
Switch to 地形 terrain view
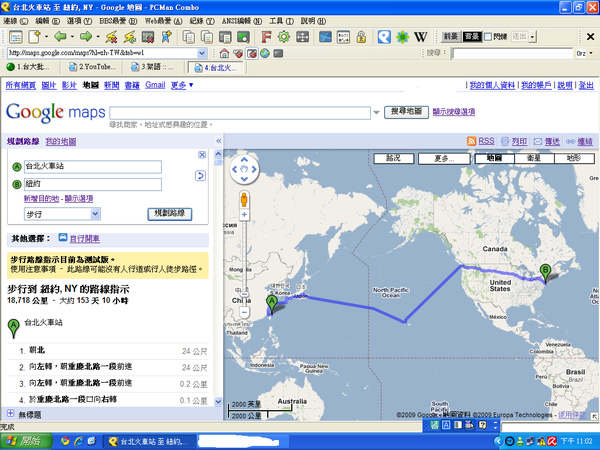click(574, 158)
